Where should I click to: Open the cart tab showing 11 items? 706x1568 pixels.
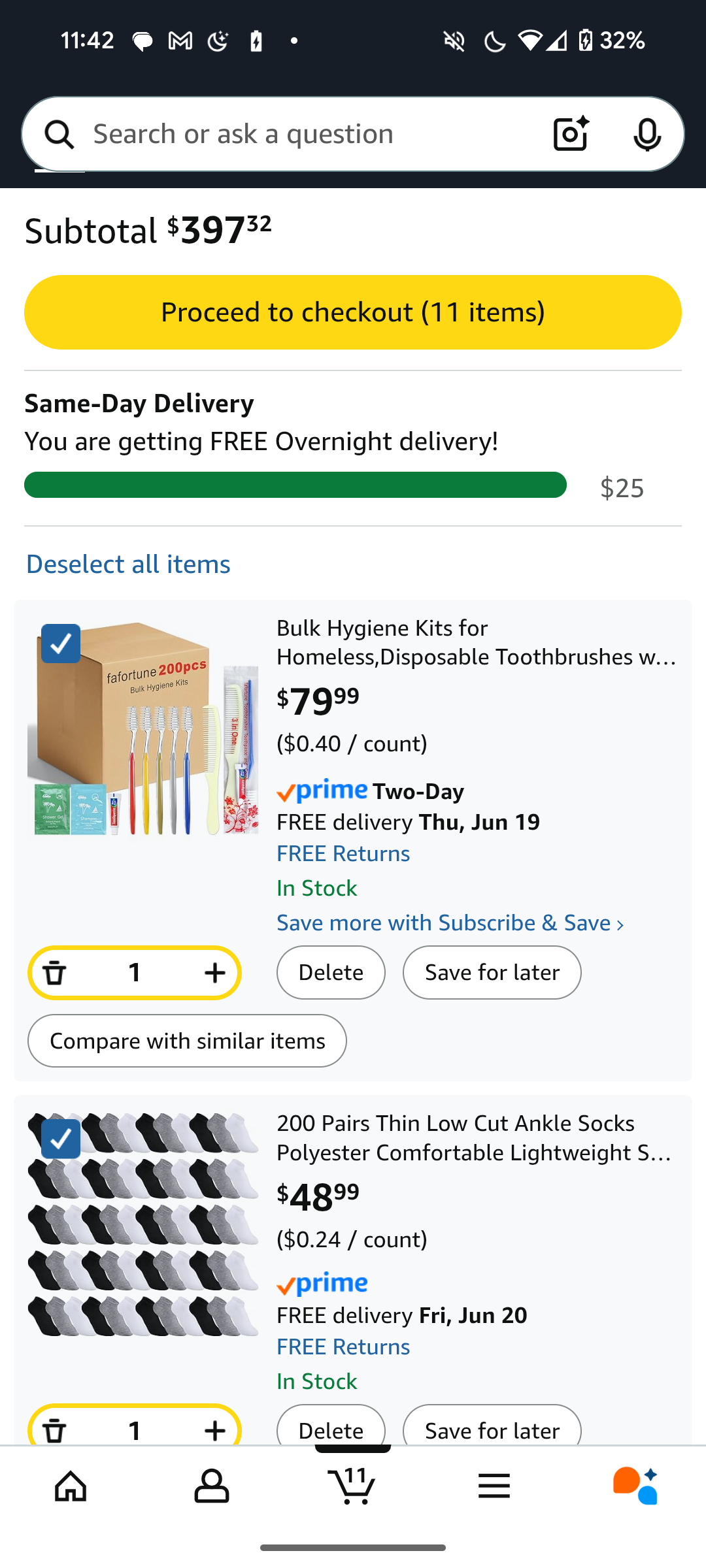353,1486
